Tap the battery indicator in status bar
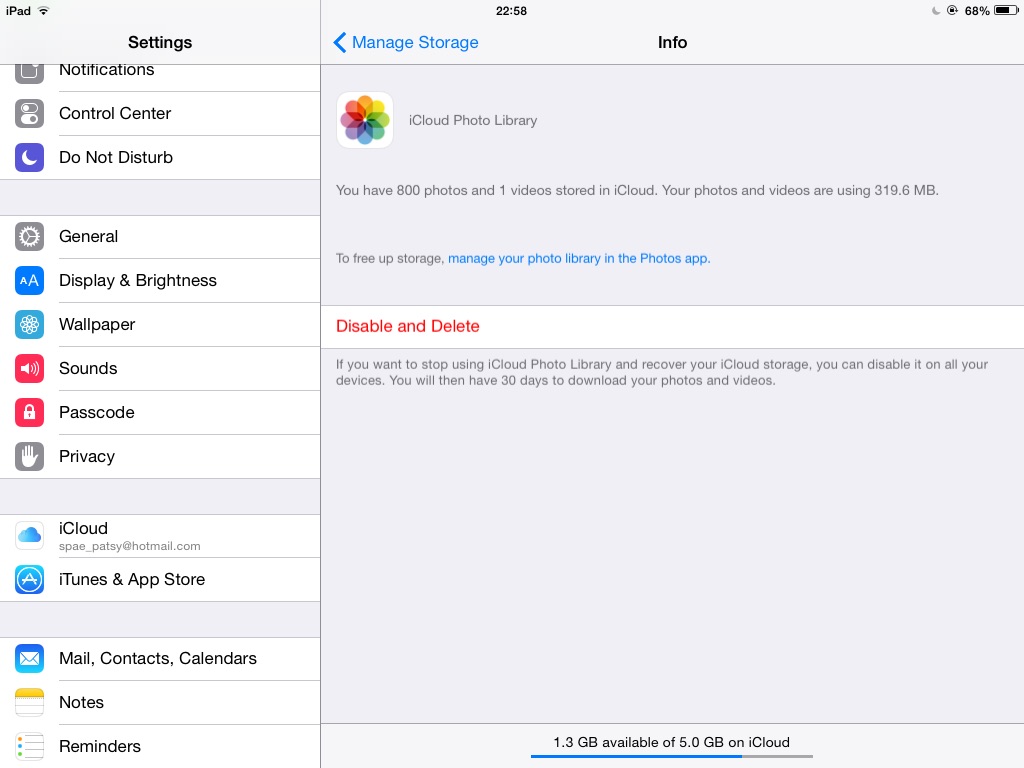Image resolution: width=1024 pixels, height=768 pixels. tap(1006, 10)
